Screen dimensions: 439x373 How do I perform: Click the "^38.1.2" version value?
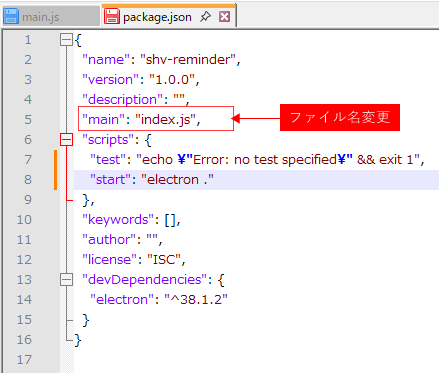[196, 300]
